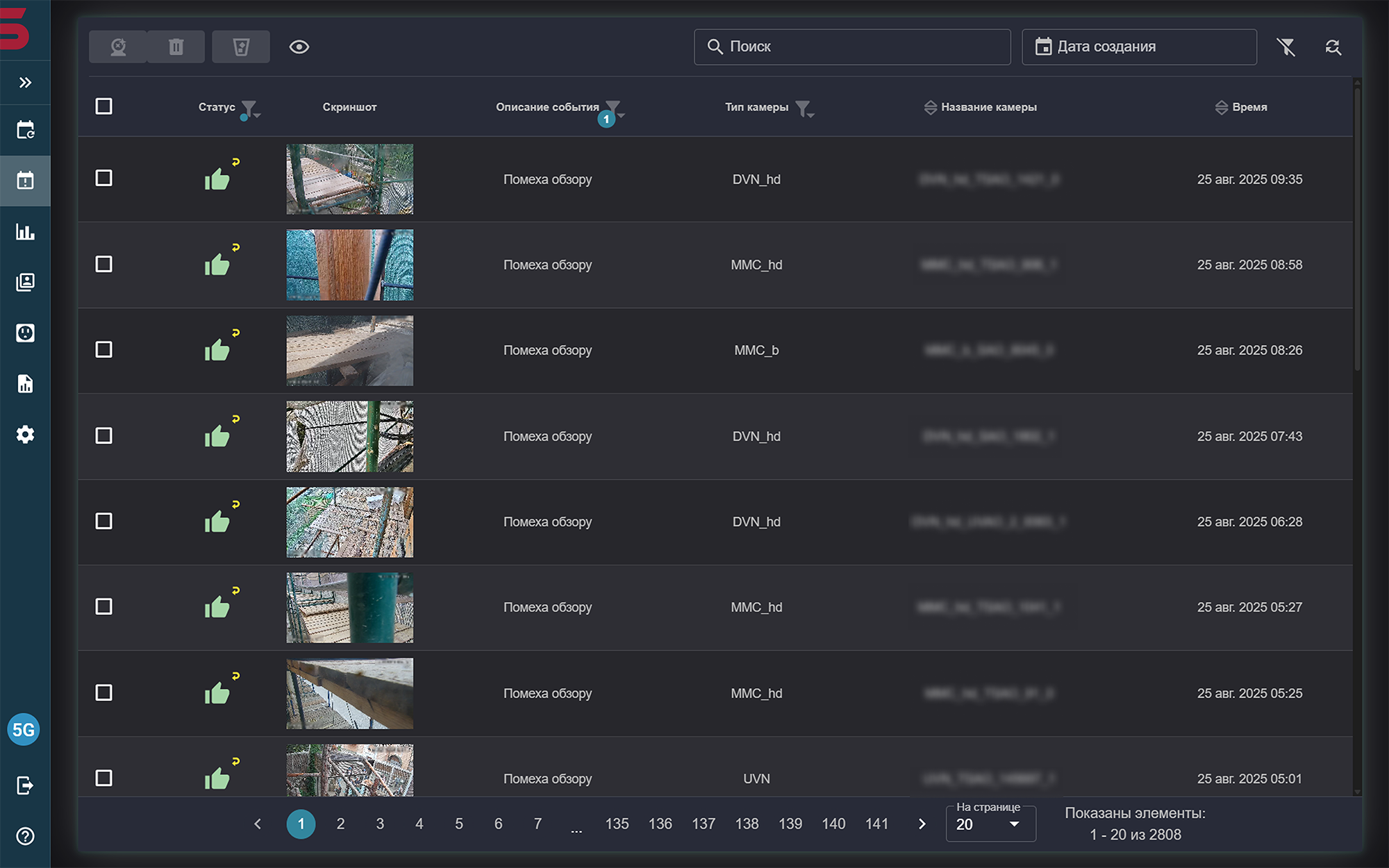Open the Статус column filter
The image size is (1389, 868).
249,108
